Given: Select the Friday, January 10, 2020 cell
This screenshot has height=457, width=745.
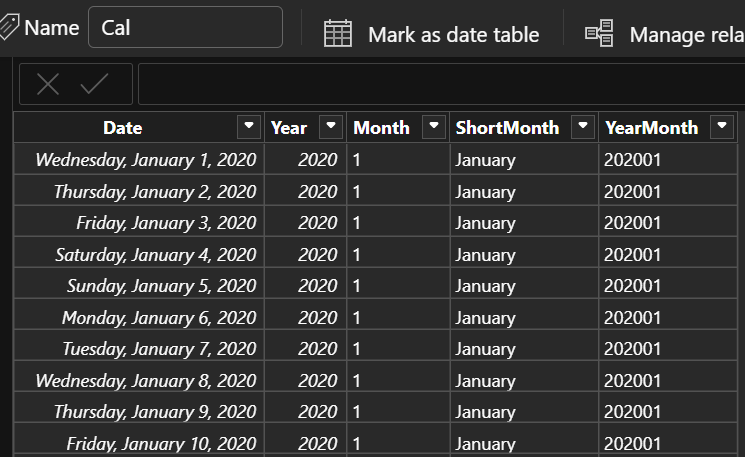Looking at the screenshot, I should click(139, 443).
